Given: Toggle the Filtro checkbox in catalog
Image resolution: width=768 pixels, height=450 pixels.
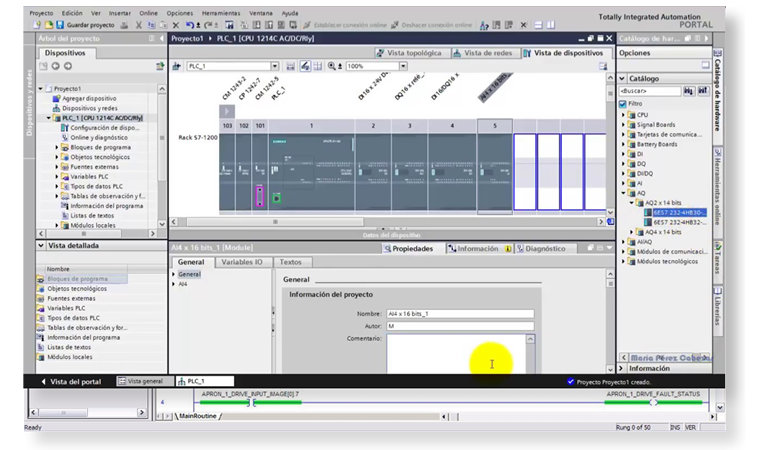Looking at the screenshot, I should coord(623,104).
